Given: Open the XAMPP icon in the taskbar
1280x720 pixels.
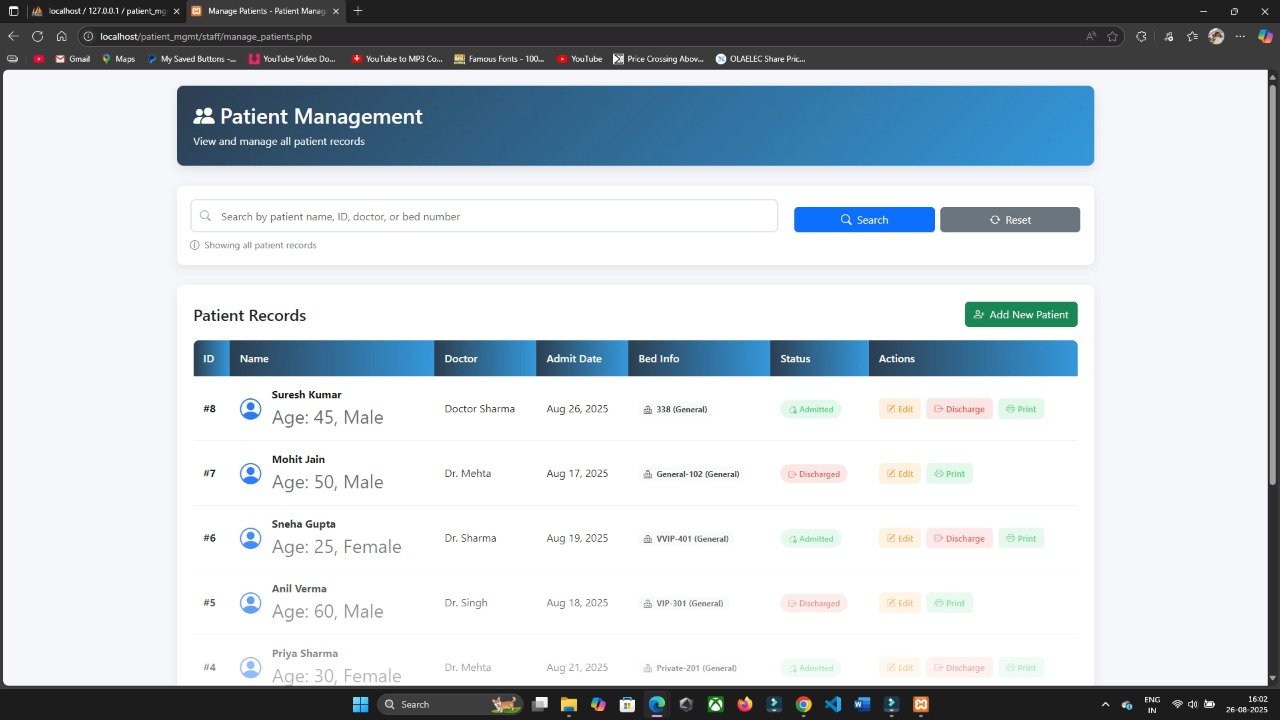Looking at the screenshot, I should 921,704.
